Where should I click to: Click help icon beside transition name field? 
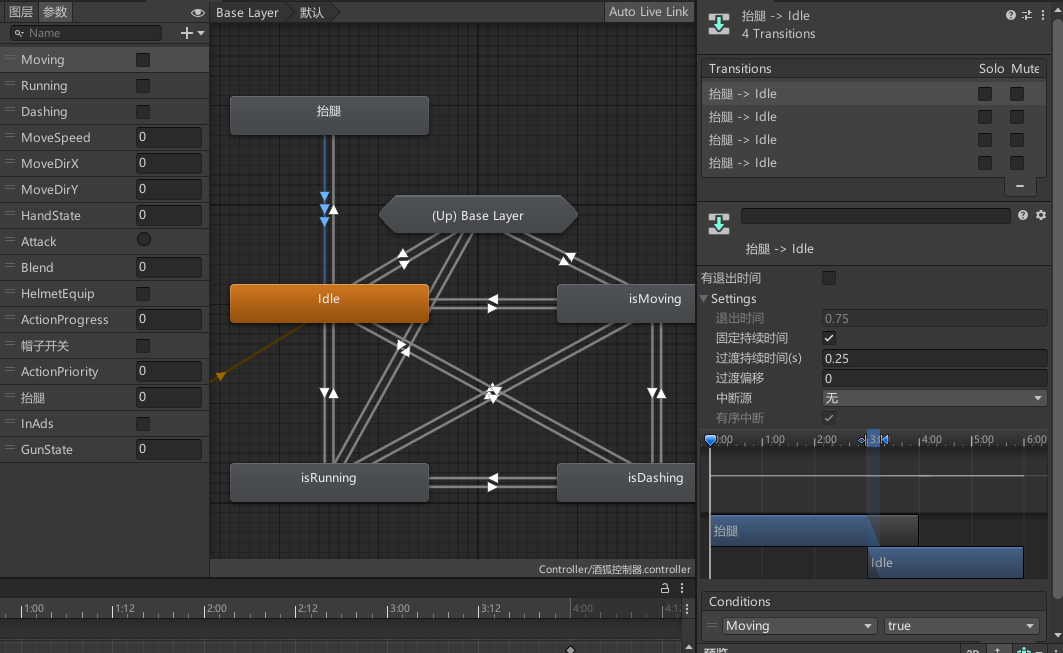click(1023, 215)
